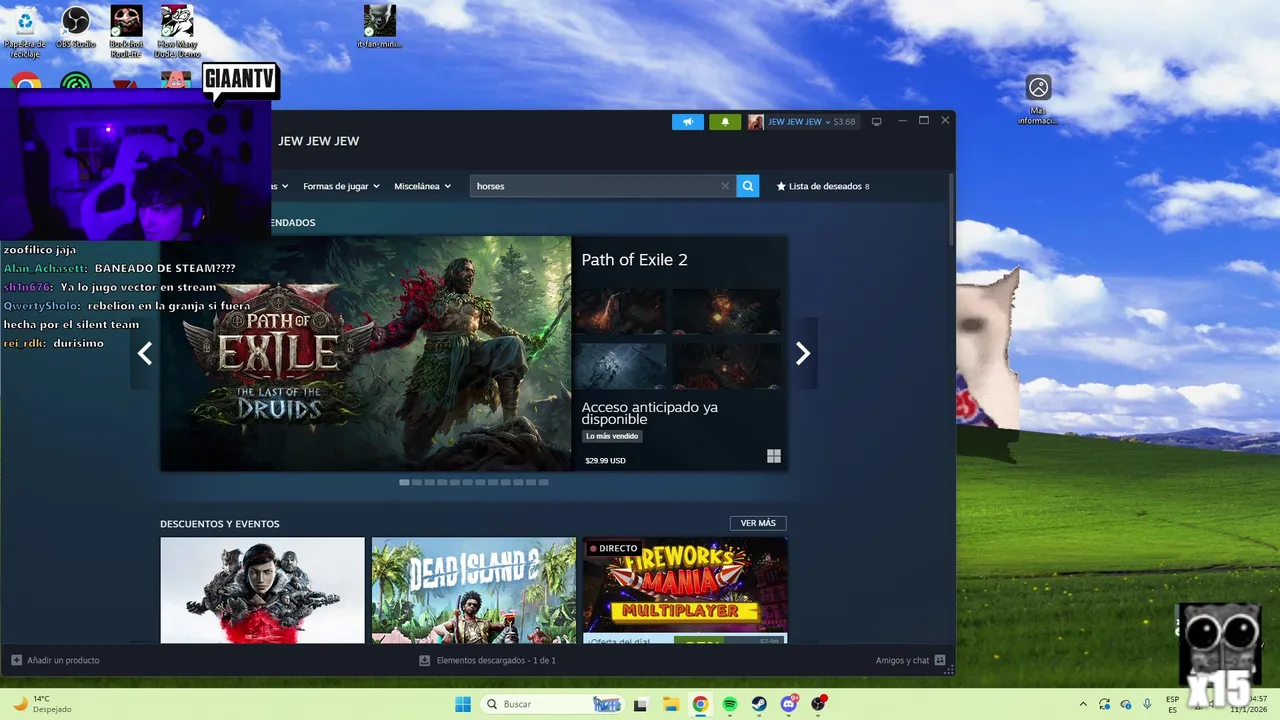Select the last carousel pagination dot
1280x720 pixels.
543,482
